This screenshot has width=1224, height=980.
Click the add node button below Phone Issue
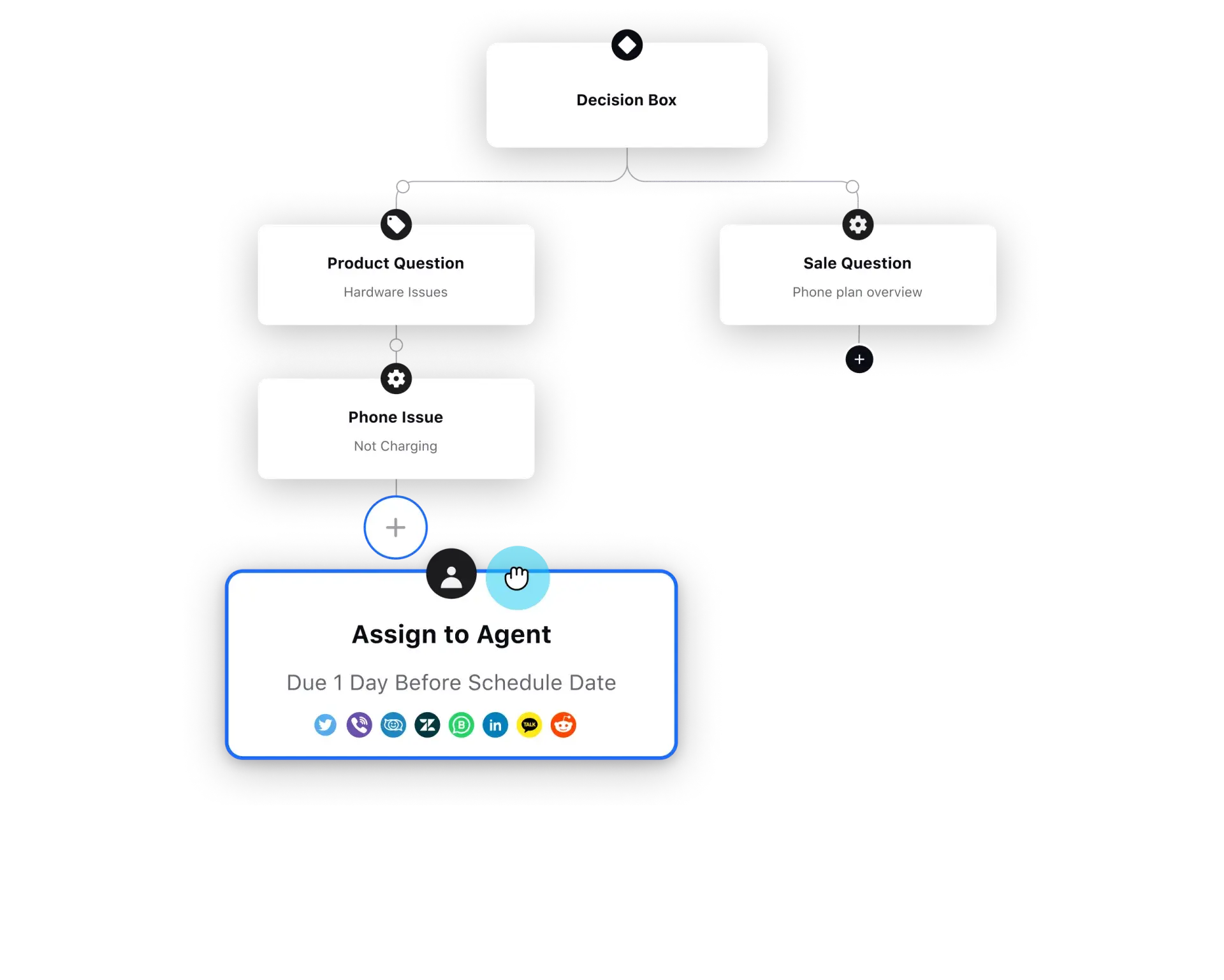395,527
